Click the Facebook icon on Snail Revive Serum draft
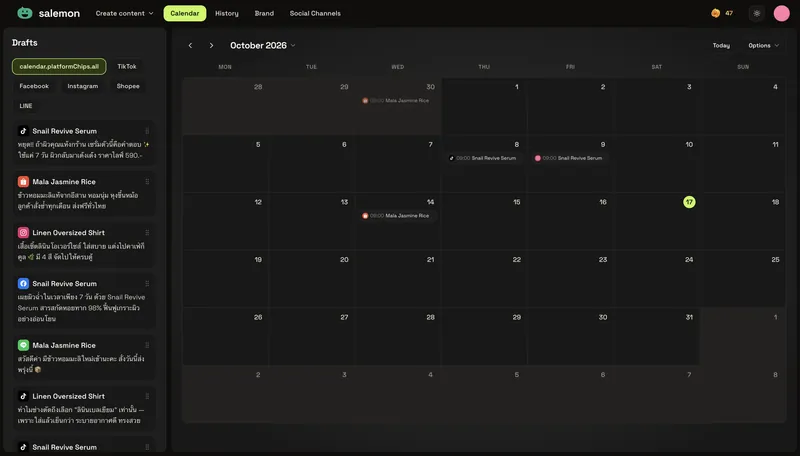800x456 pixels. 23,284
